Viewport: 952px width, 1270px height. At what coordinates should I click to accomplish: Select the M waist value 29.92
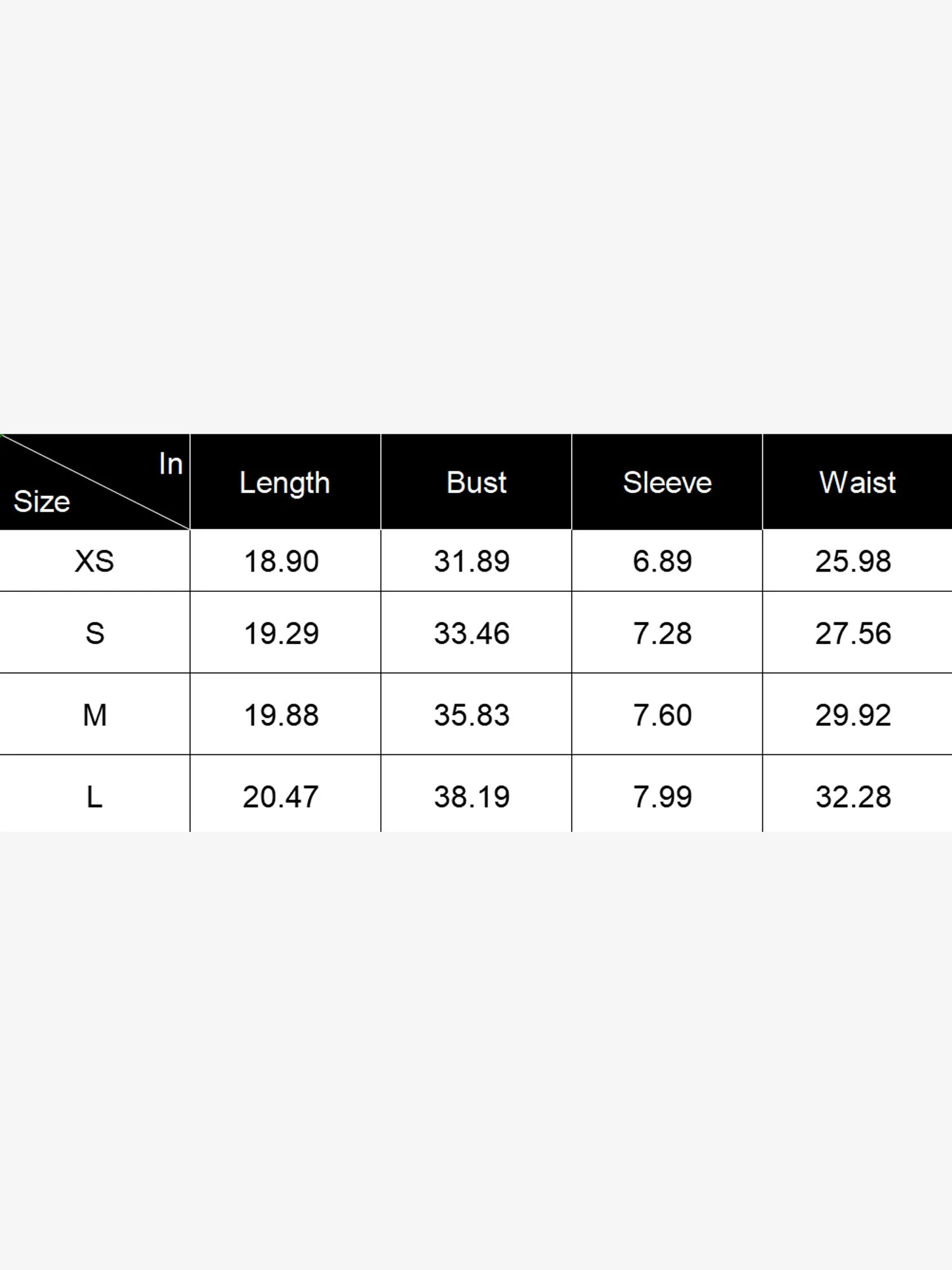pos(853,715)
